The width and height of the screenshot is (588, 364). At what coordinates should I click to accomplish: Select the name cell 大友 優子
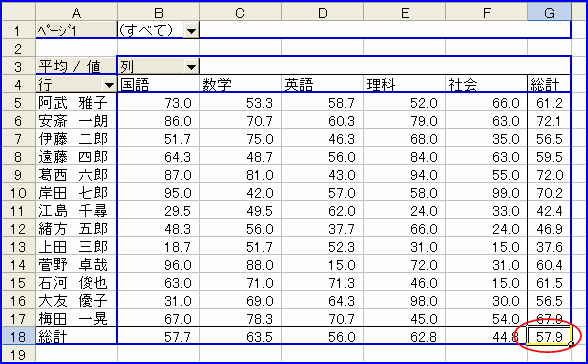coord(76,301)
